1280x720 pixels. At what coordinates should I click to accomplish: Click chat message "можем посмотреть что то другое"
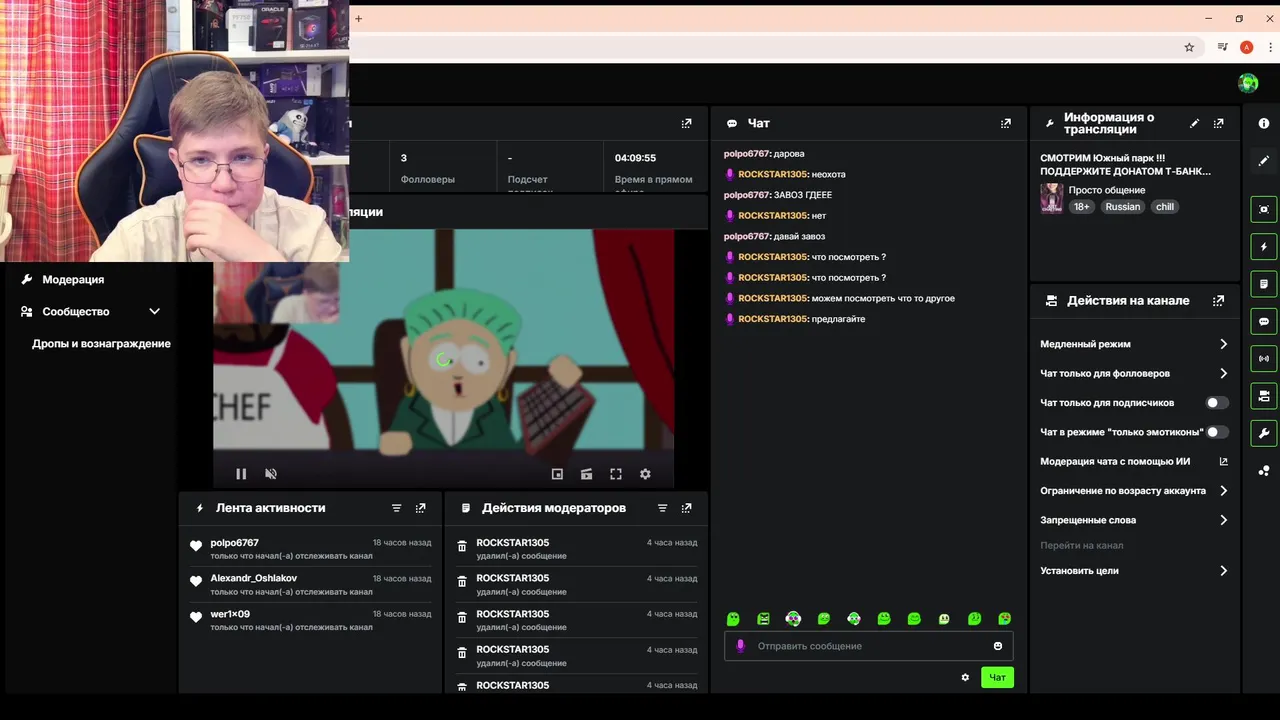883,298
